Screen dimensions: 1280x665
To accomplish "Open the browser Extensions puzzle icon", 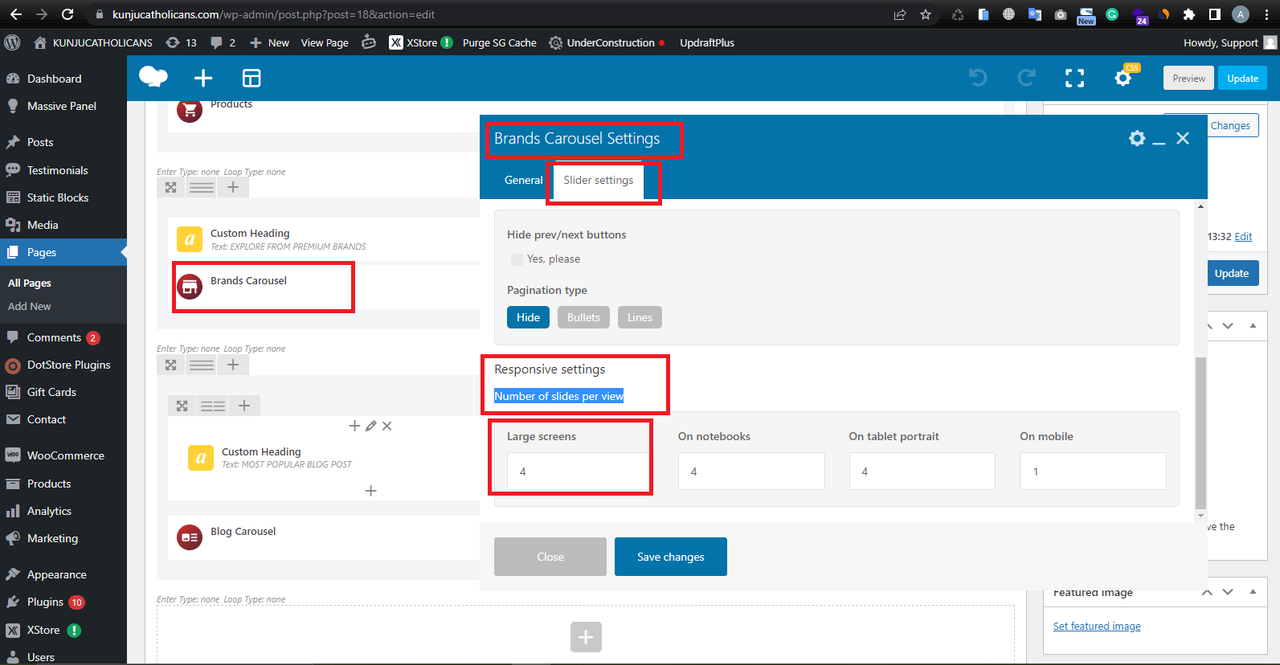I will click(1189, 15).
